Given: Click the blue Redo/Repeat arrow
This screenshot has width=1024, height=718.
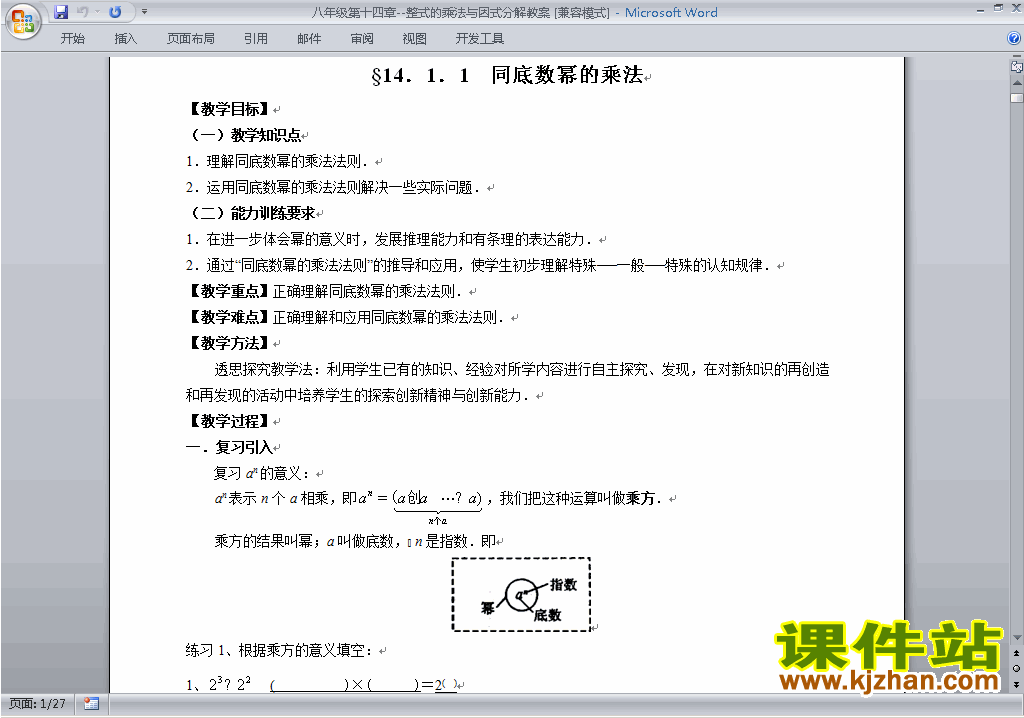Looking at the screenshot, I should 115,12.
